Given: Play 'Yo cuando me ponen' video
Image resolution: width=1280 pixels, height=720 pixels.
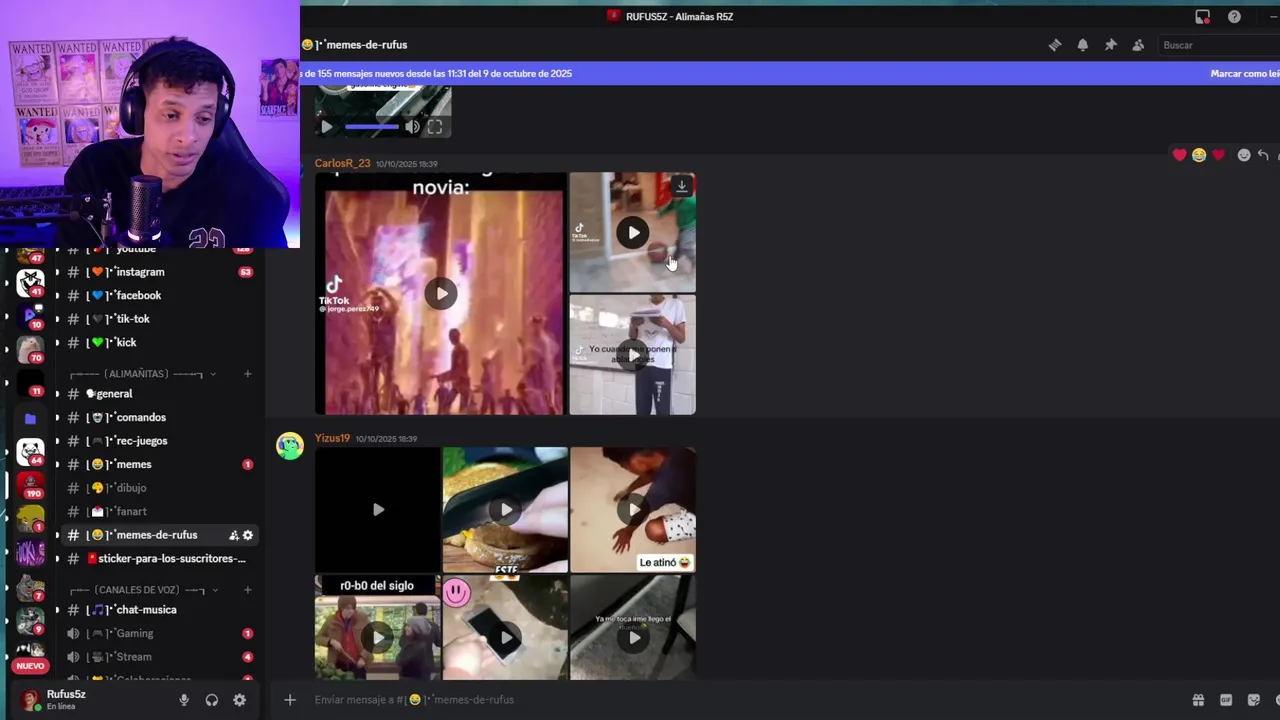Looking at the screenshot, I should coord(632,355).
